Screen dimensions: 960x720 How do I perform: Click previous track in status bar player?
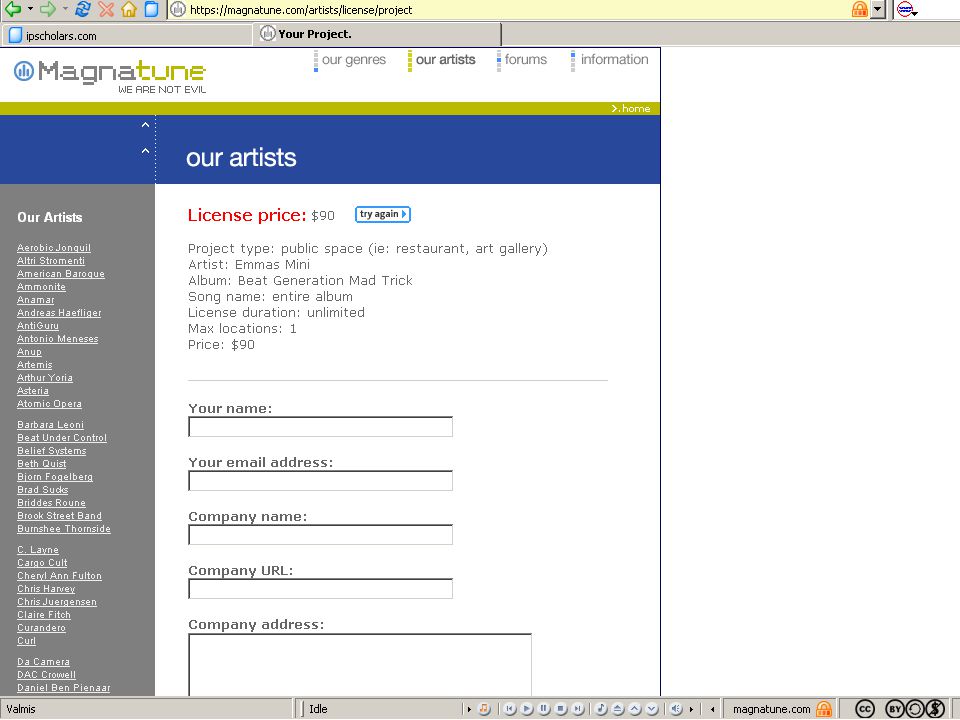pos(509,709)
